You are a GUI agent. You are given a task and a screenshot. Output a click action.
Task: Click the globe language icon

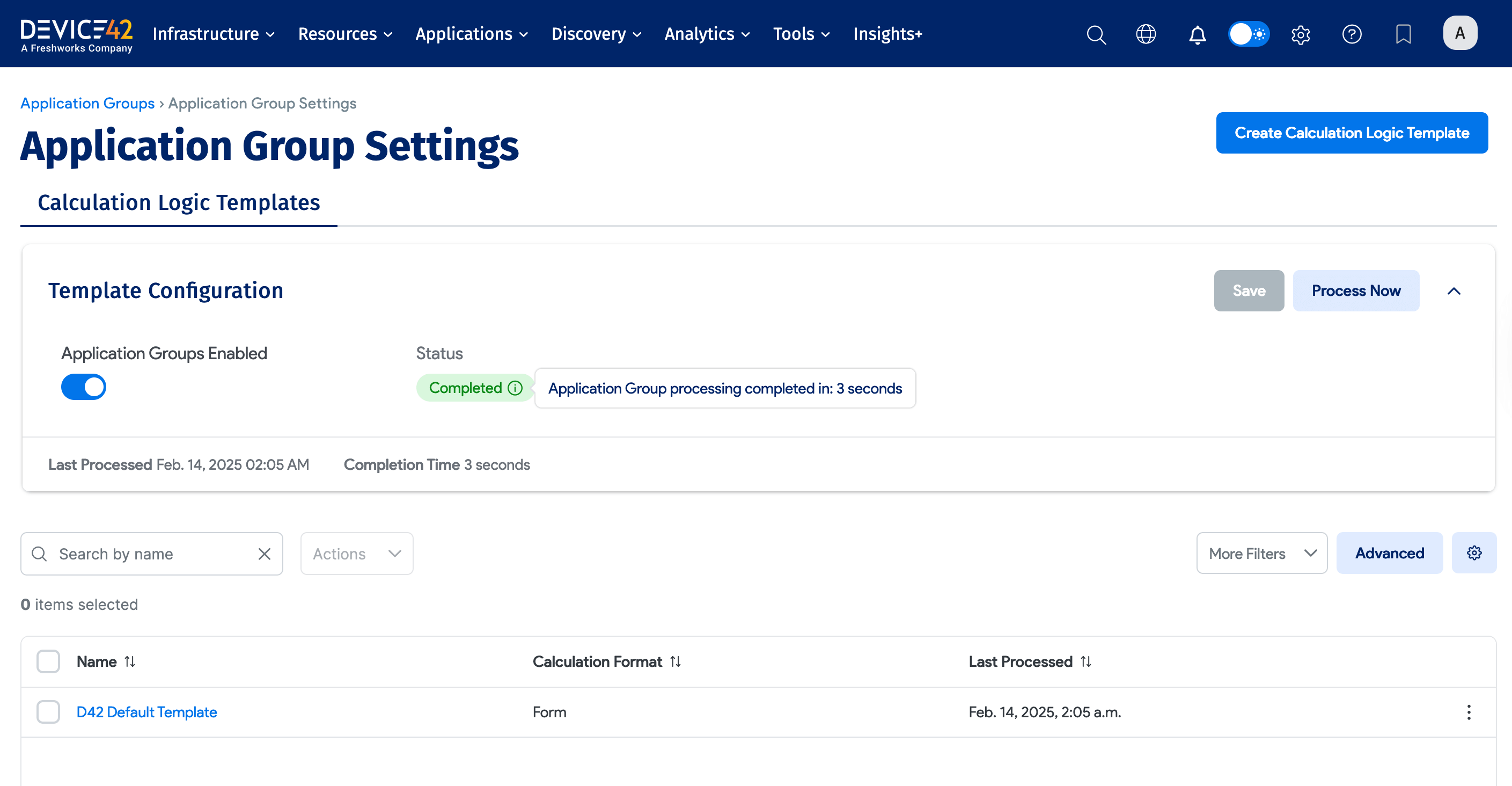tap(1146, 34)
